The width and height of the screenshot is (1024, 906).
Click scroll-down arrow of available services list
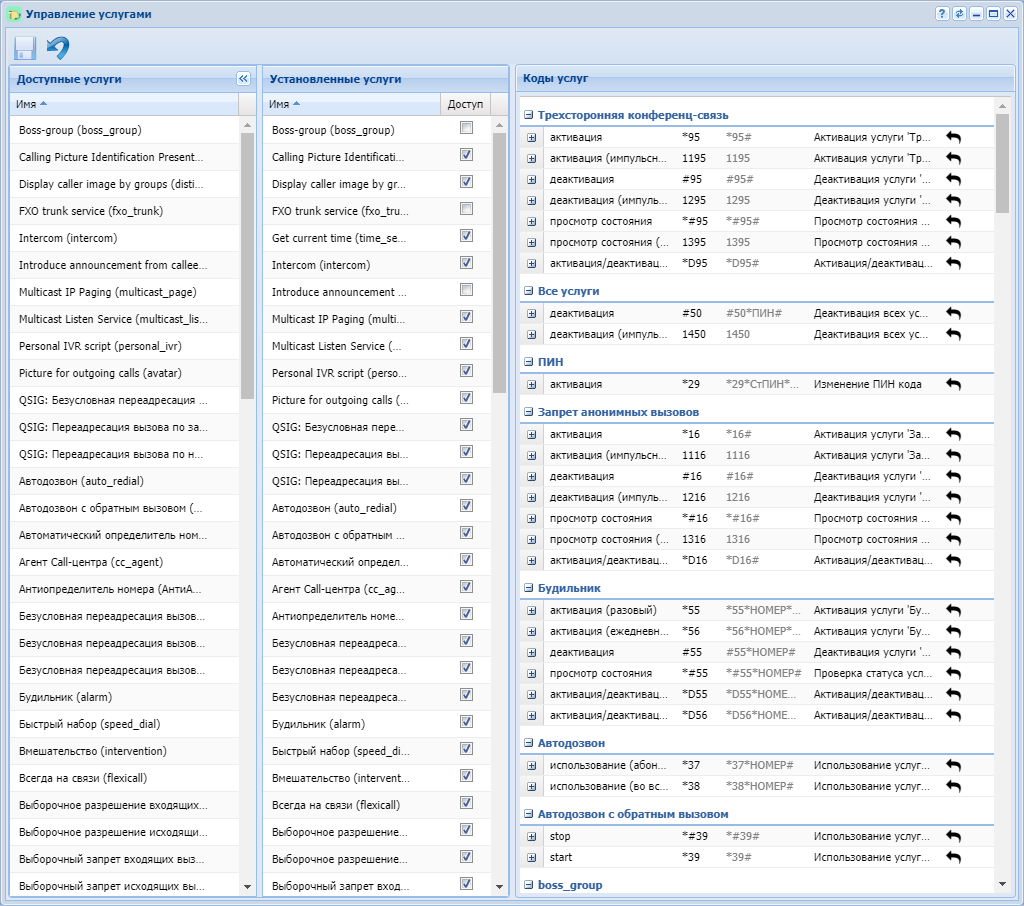pos(247,886)
